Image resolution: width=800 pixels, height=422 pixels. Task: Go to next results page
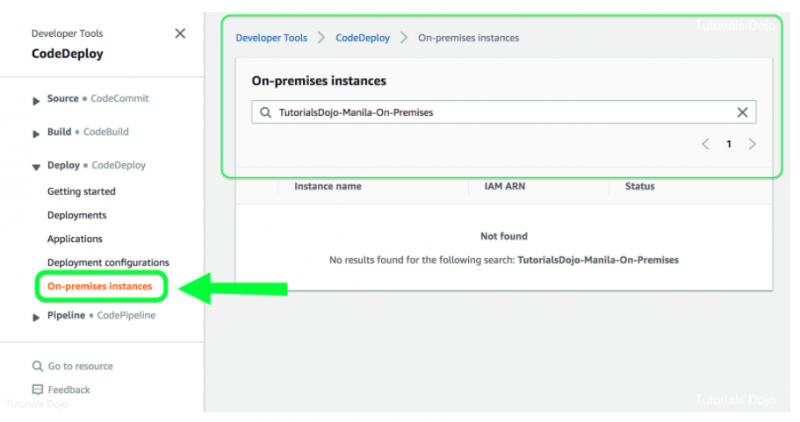[x=752, y=144]
